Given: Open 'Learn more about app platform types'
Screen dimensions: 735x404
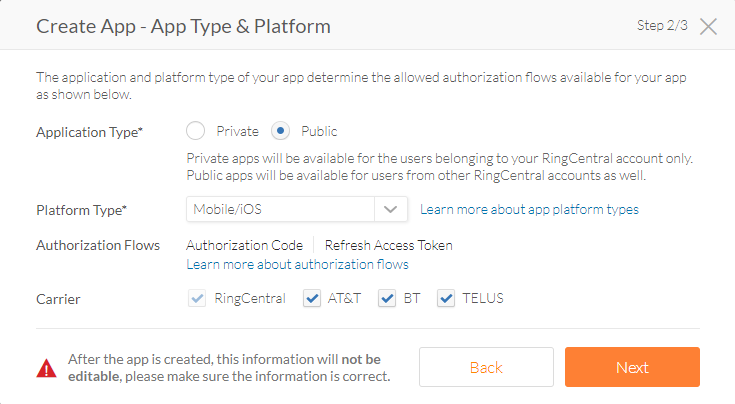Looking at the screenshot, I should point(529,209).
